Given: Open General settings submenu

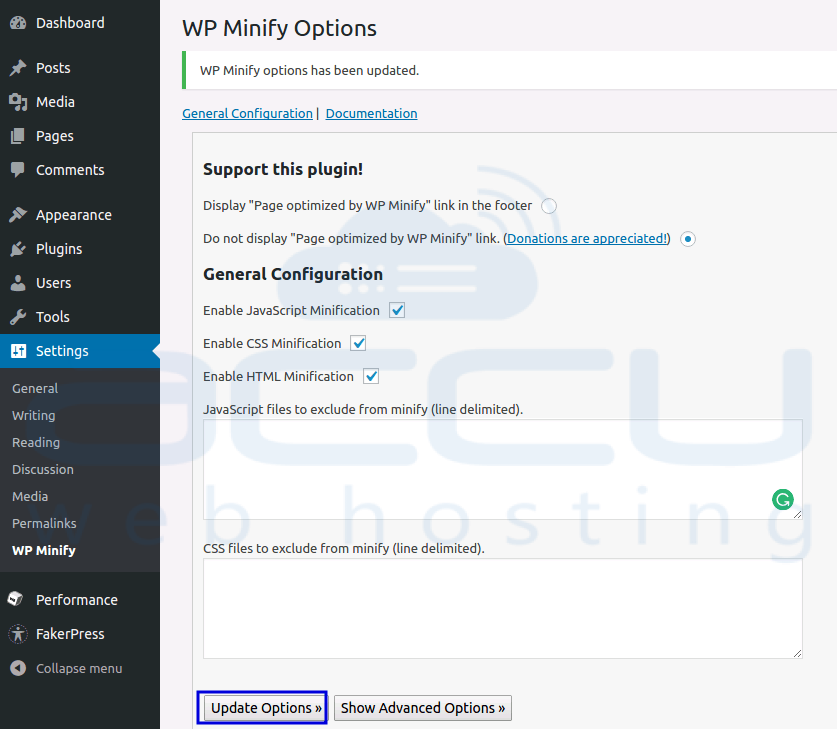Looking at the screenshot, I should pos(35,389).
